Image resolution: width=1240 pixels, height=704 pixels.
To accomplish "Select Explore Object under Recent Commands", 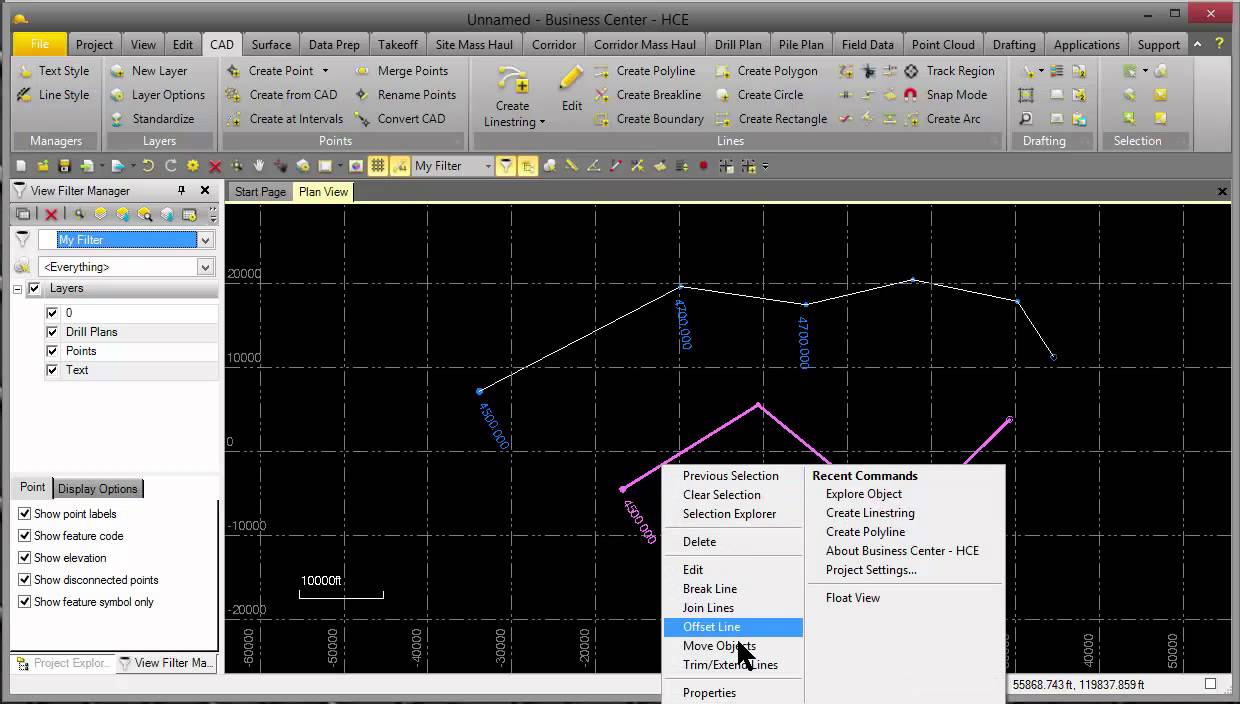I will point(864,494).
